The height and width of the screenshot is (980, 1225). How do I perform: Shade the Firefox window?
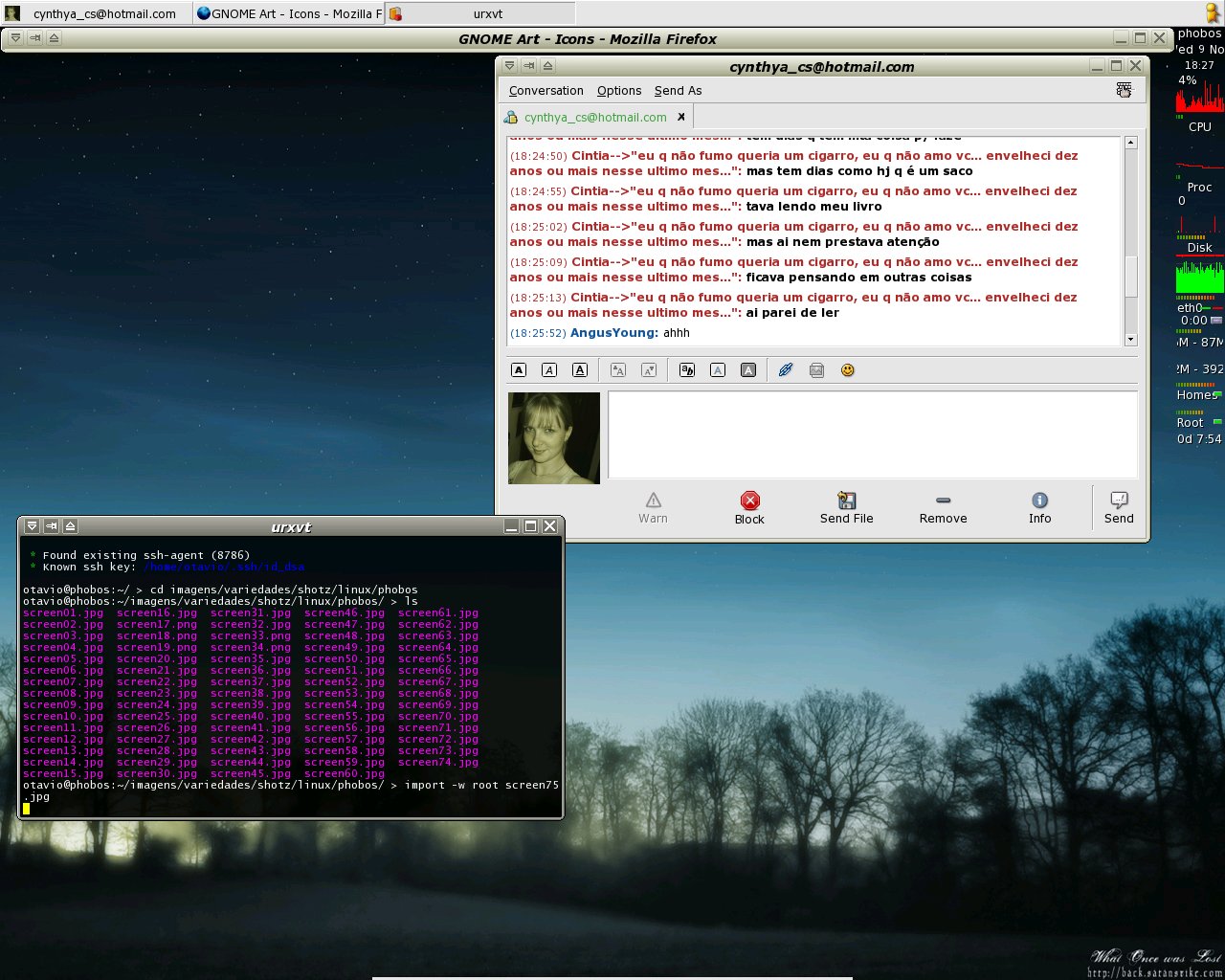[54, 38]
